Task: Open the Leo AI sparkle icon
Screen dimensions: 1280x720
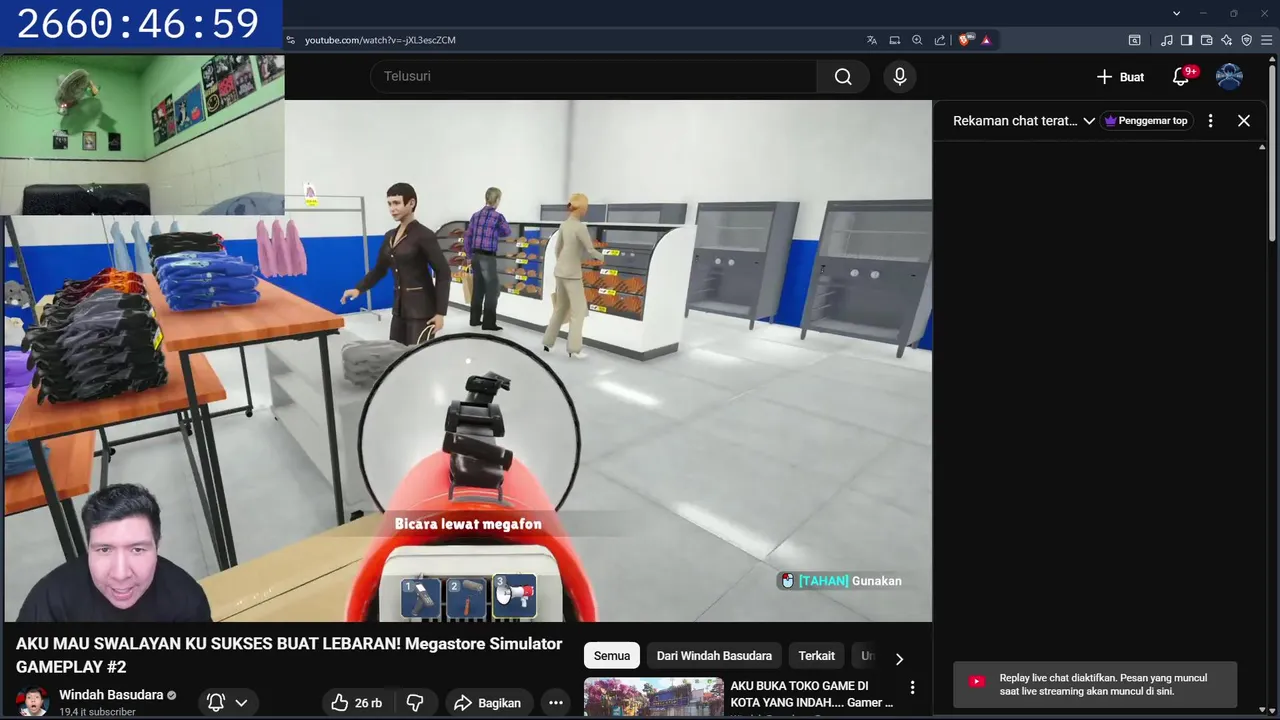Action: coord(1227,40)
